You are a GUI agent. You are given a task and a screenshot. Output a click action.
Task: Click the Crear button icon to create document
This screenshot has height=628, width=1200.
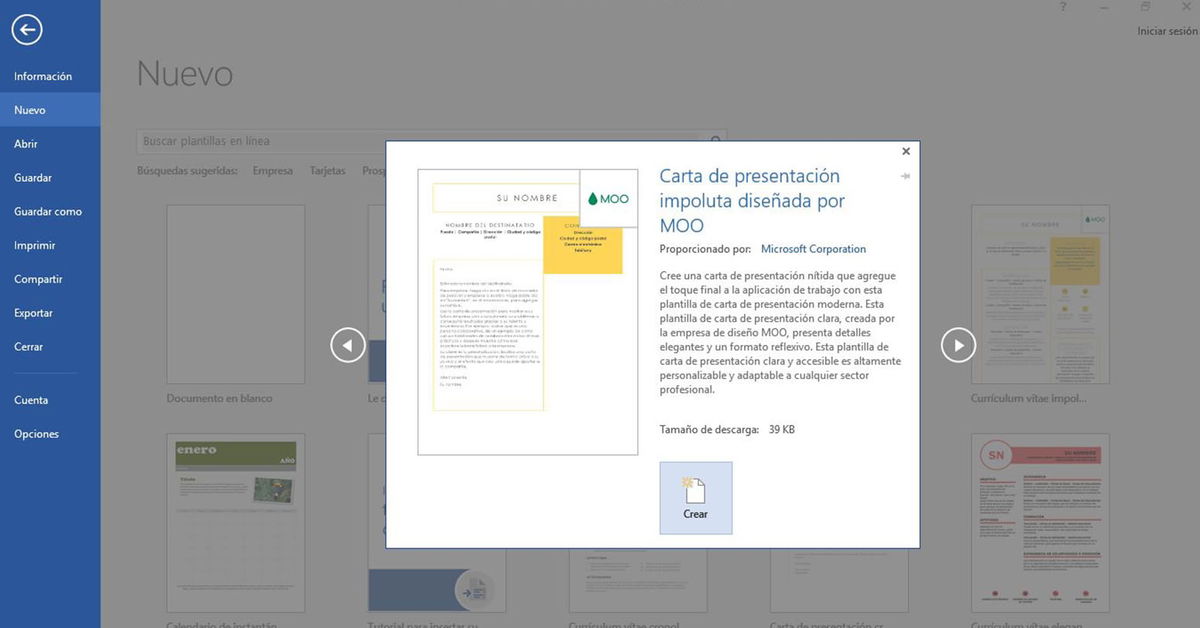point(695,489)
